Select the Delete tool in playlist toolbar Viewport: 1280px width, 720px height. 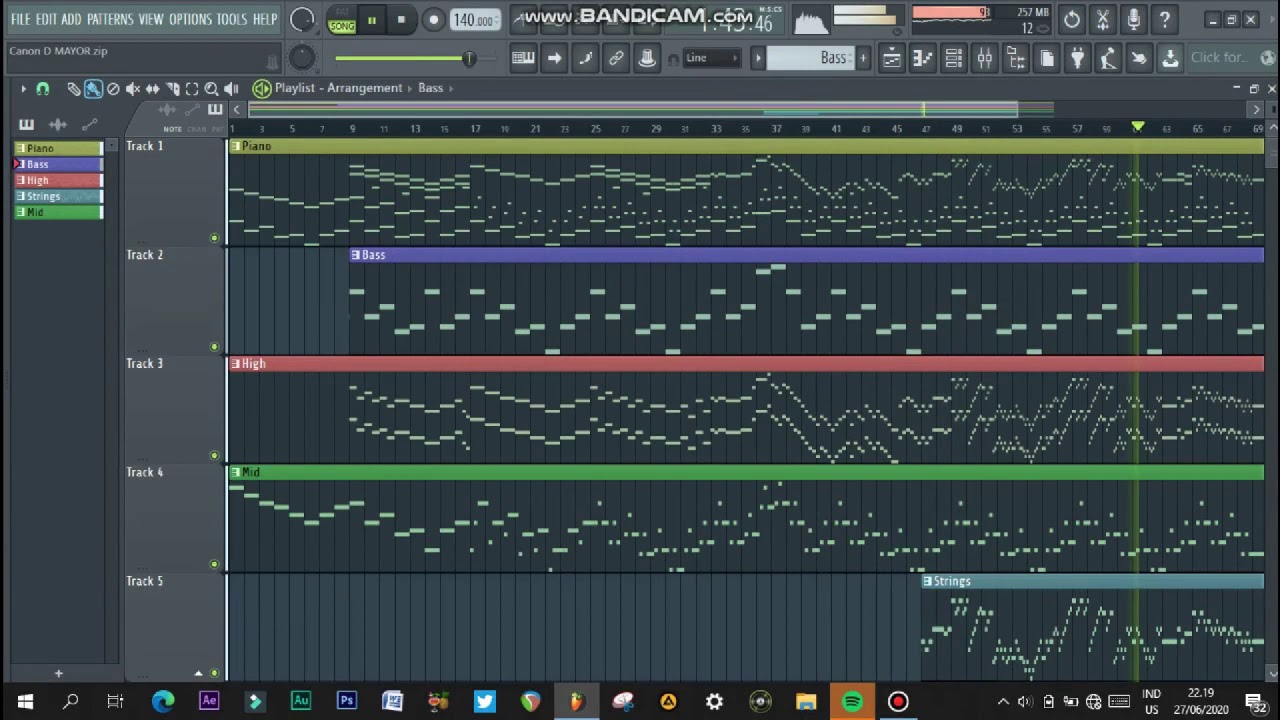(x=112, y=89)
